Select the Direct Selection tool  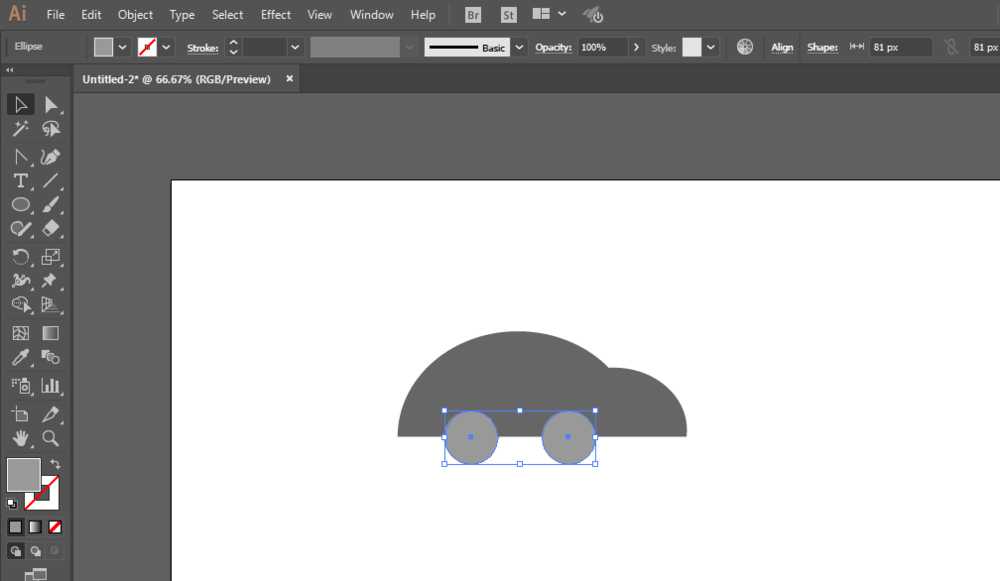(x=51, y=105)
